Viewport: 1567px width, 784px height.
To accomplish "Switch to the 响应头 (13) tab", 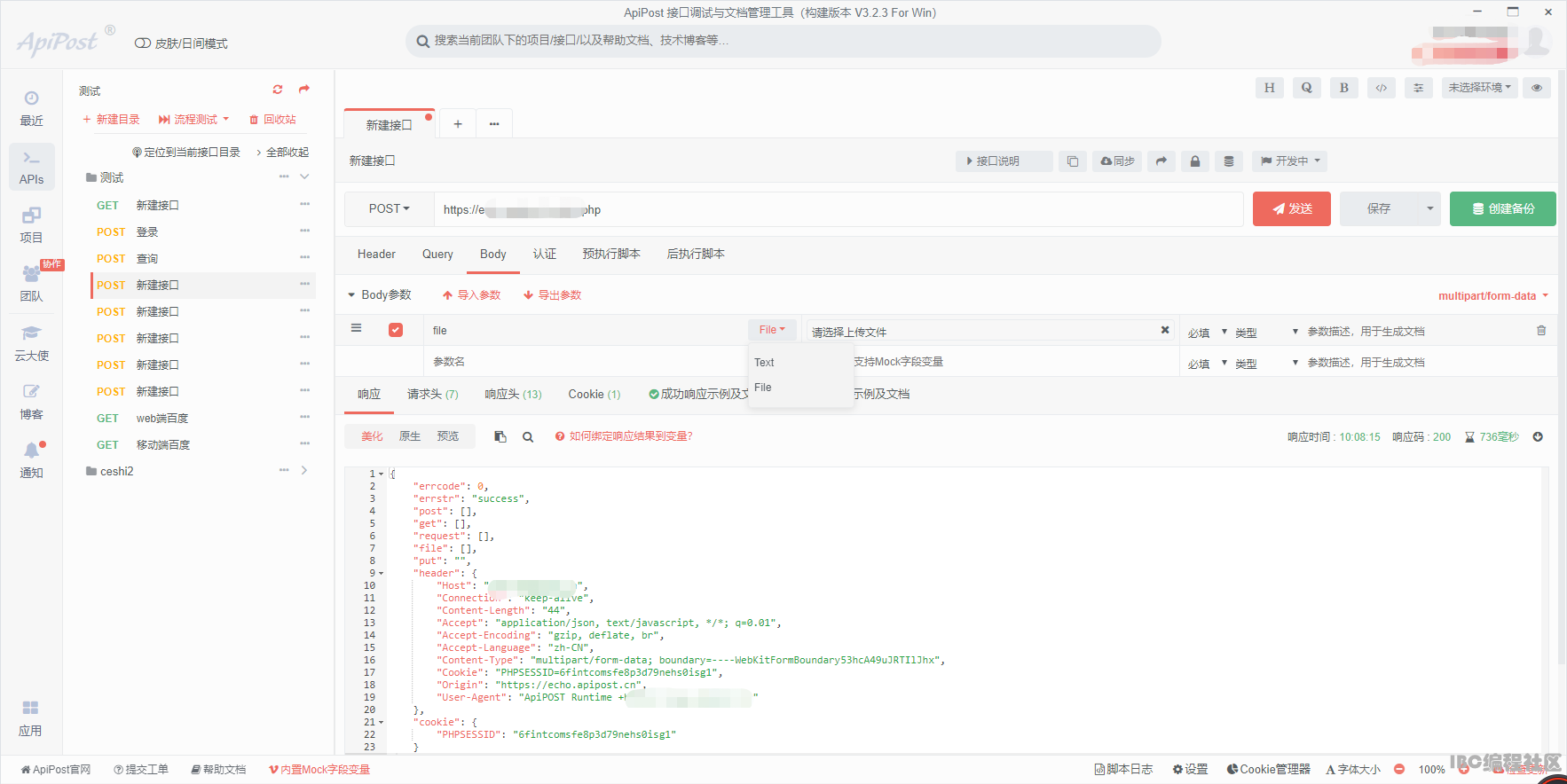I will pyautogui.click(x=513, y=395).
